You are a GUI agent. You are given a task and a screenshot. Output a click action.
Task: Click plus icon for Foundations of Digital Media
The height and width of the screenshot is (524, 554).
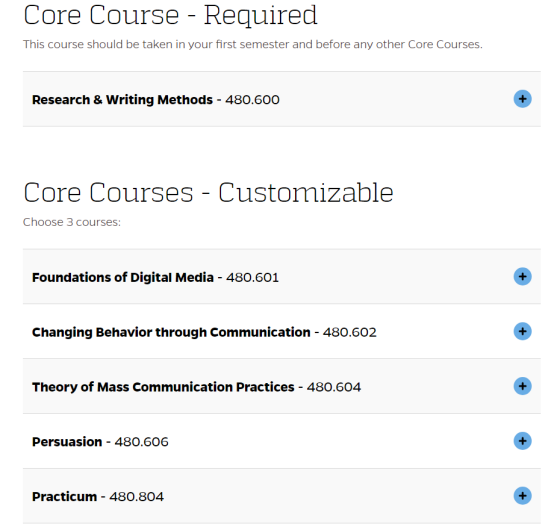click(522, 277)
